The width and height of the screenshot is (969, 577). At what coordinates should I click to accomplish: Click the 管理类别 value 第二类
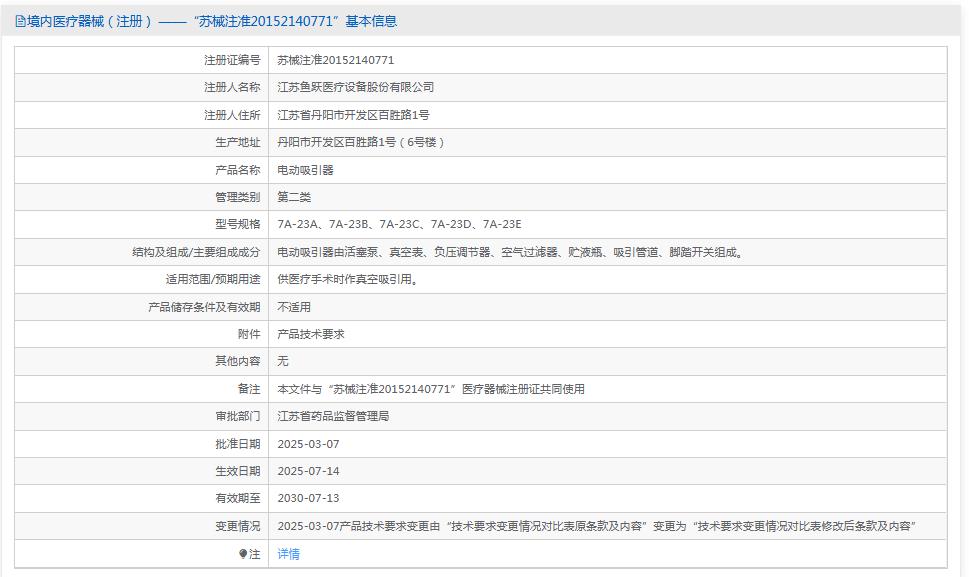[x=293, y=196]
